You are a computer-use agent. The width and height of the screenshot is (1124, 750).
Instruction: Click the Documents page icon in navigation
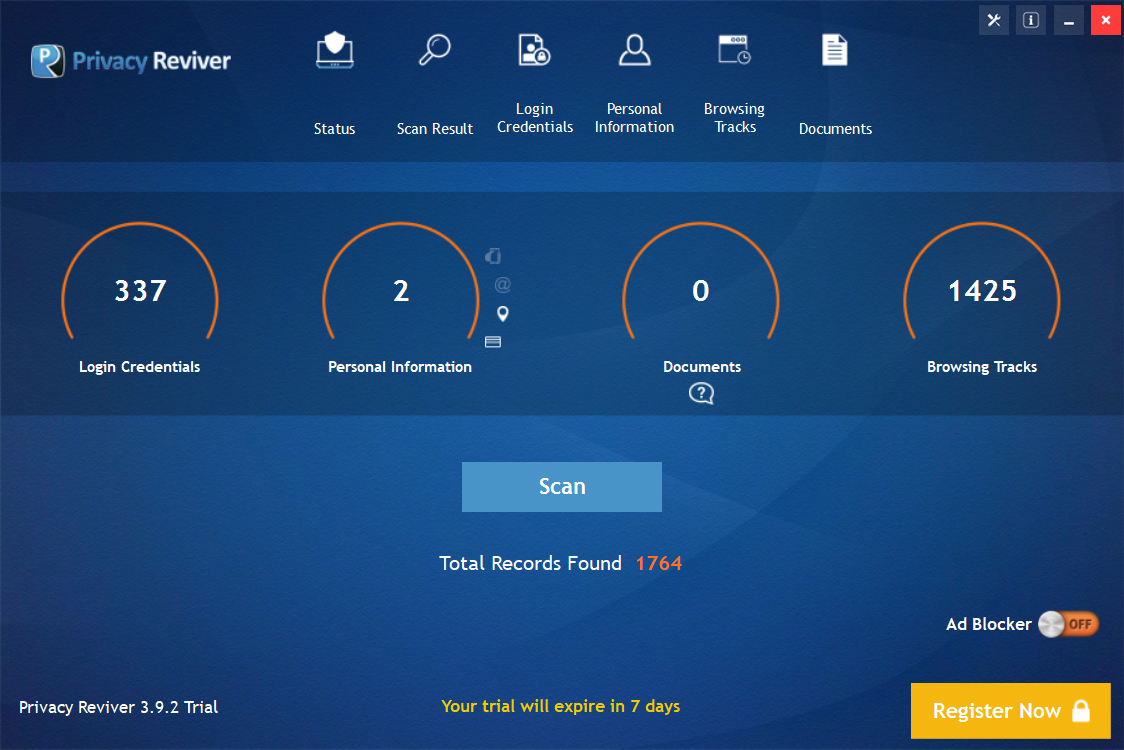point(835,50)
